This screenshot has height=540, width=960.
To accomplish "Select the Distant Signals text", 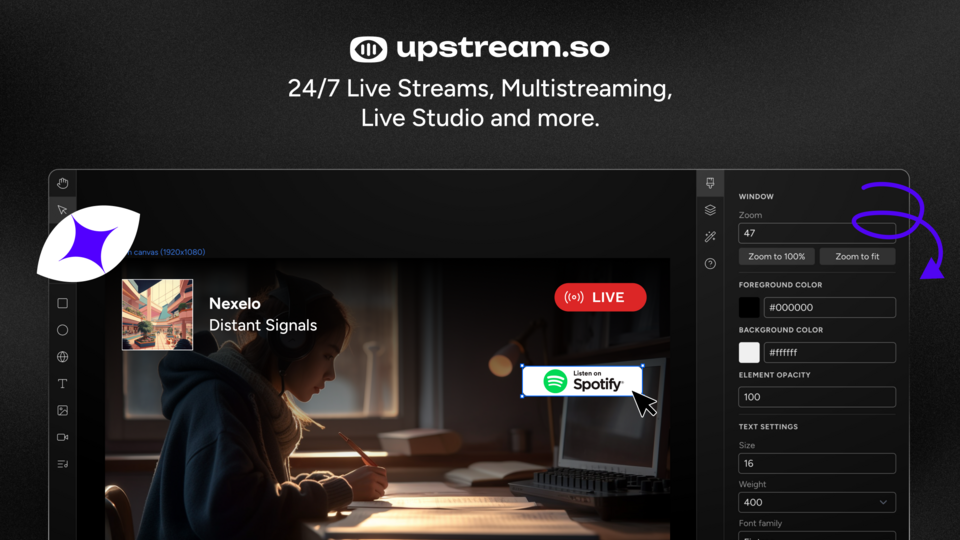I will tap(263, 325).
